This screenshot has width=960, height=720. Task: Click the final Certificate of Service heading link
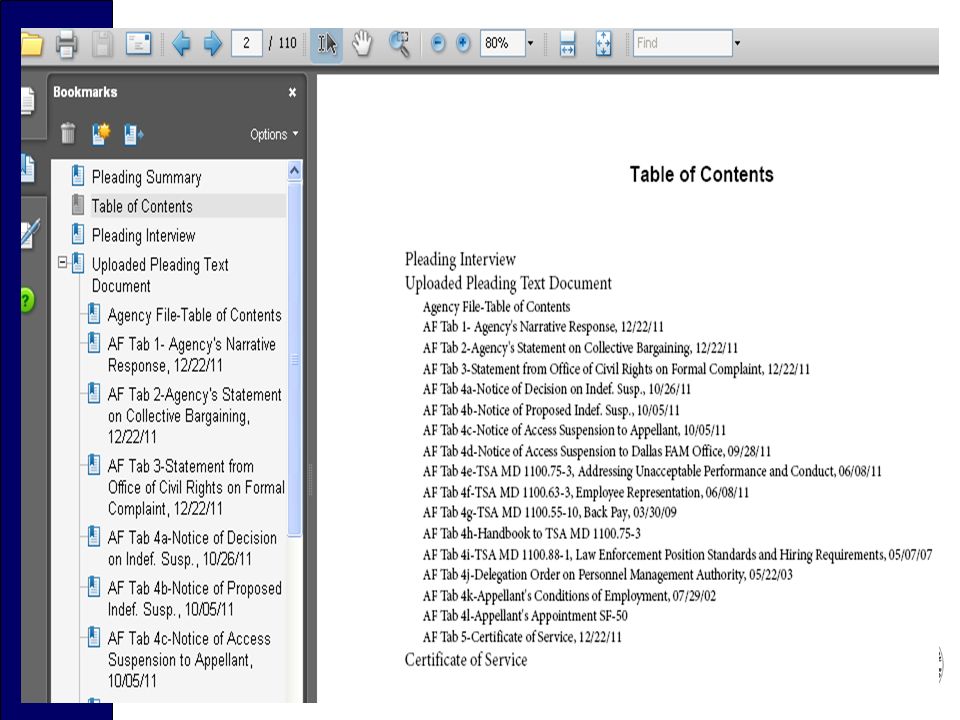click(466, 660)
